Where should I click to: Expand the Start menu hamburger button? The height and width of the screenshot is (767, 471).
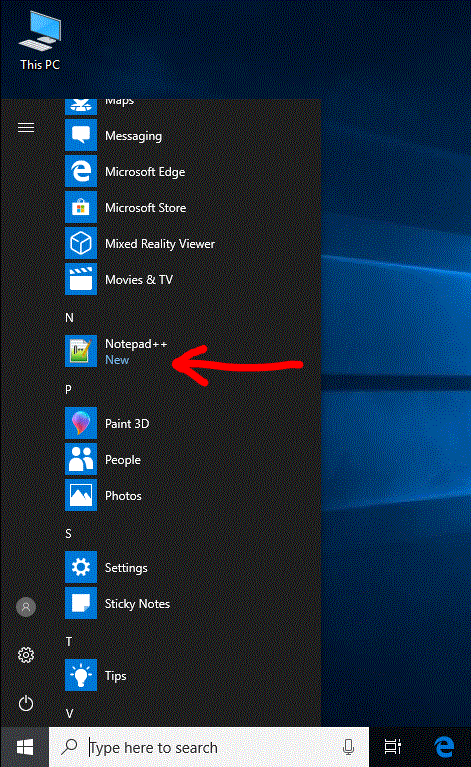tap(26, 128)
